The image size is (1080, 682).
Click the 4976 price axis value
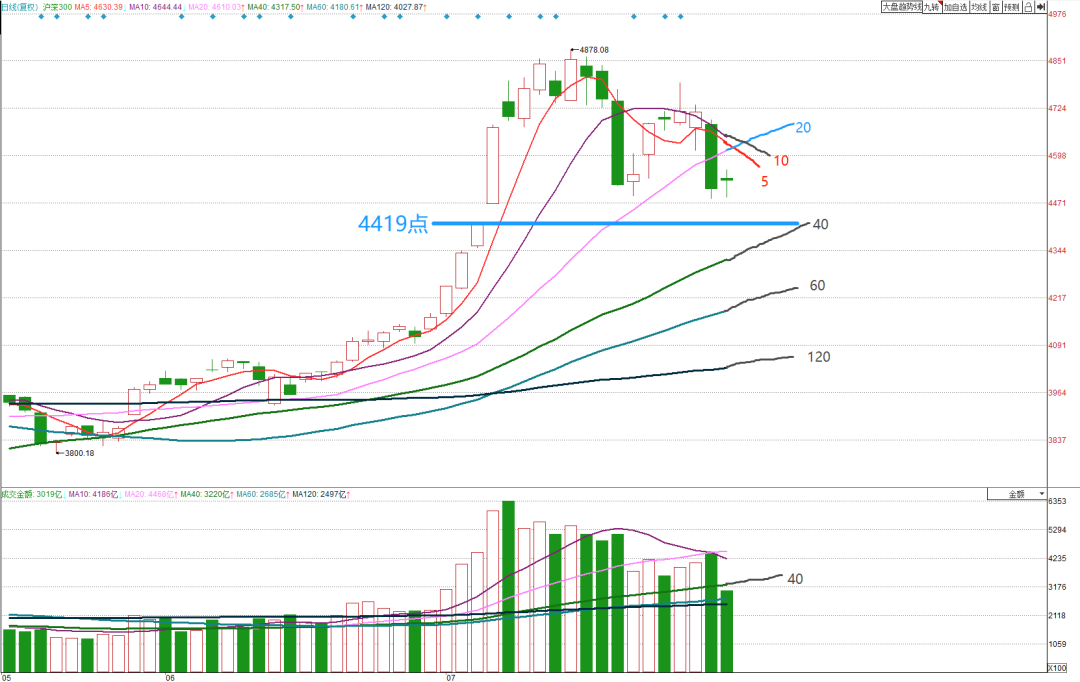[1057, 14]
